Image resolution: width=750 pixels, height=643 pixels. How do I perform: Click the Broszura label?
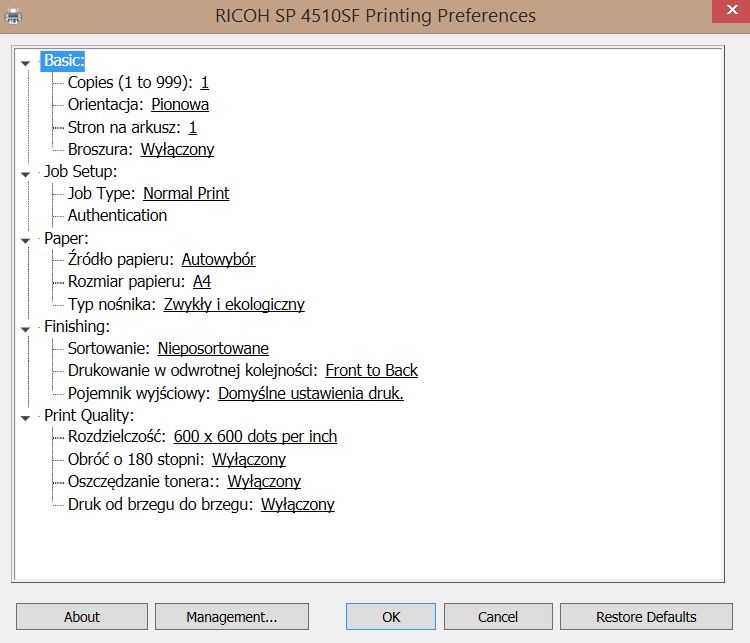coord(100,149)
